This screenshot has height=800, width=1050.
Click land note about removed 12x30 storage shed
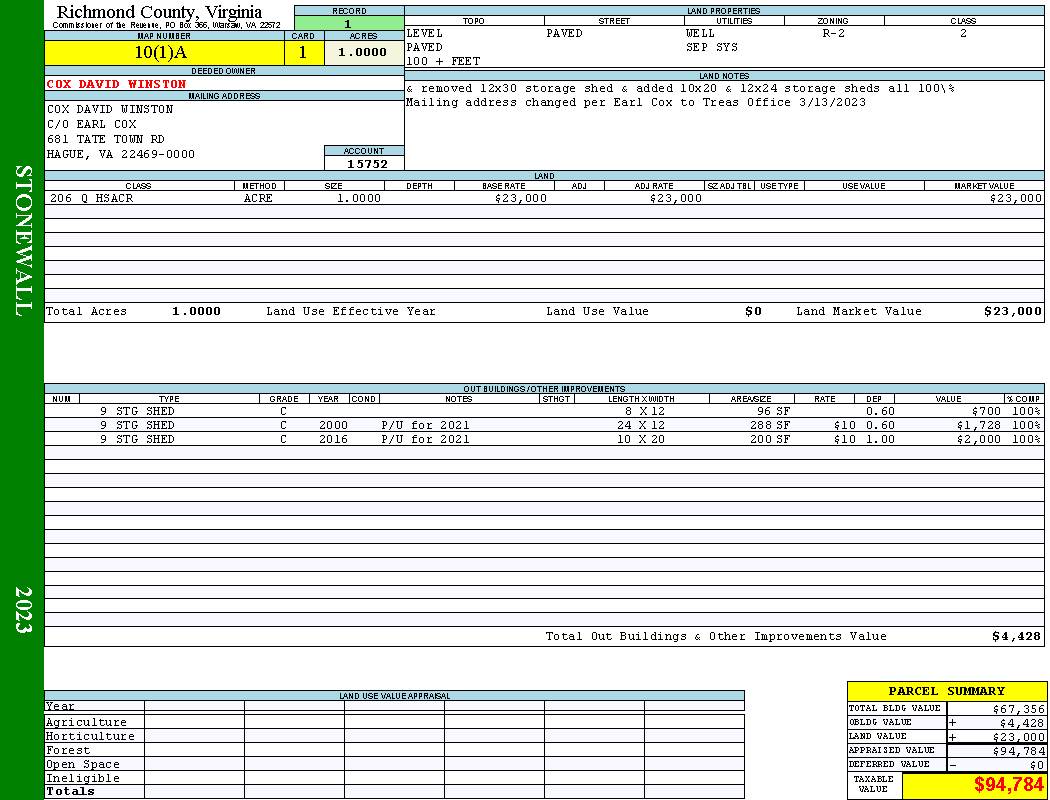680,88
